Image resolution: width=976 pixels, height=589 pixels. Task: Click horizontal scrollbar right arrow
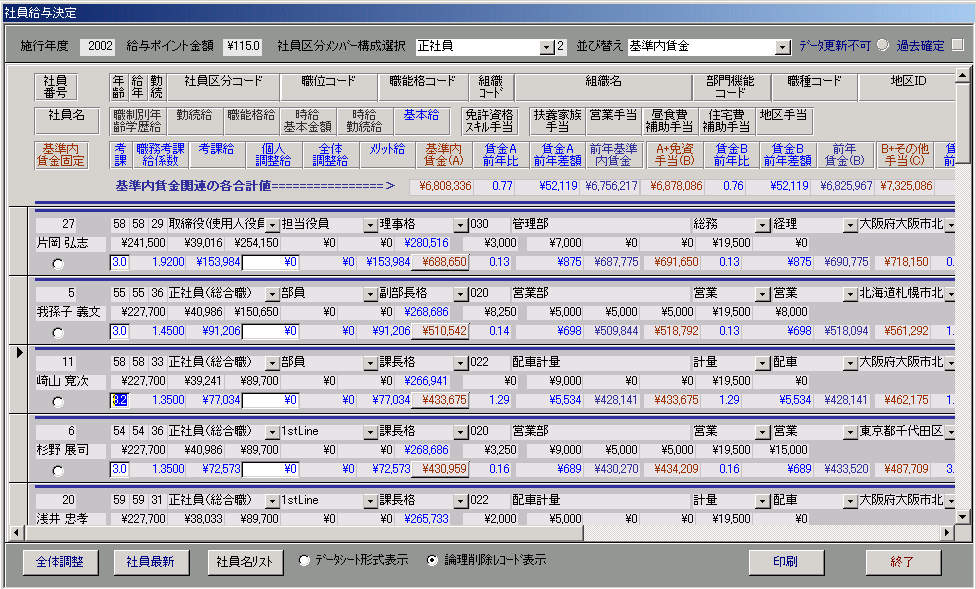[x=947, y=533]
